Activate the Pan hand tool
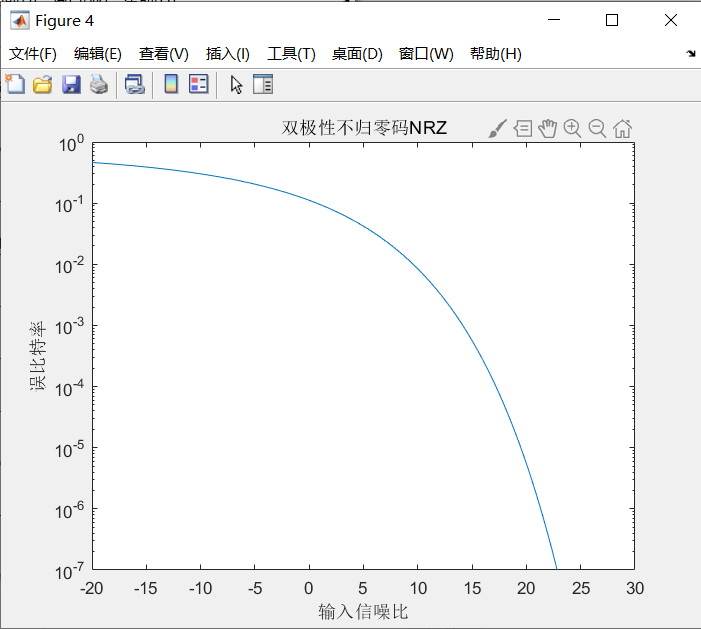This screenshot has width=701, height=629. coord(547,129)
